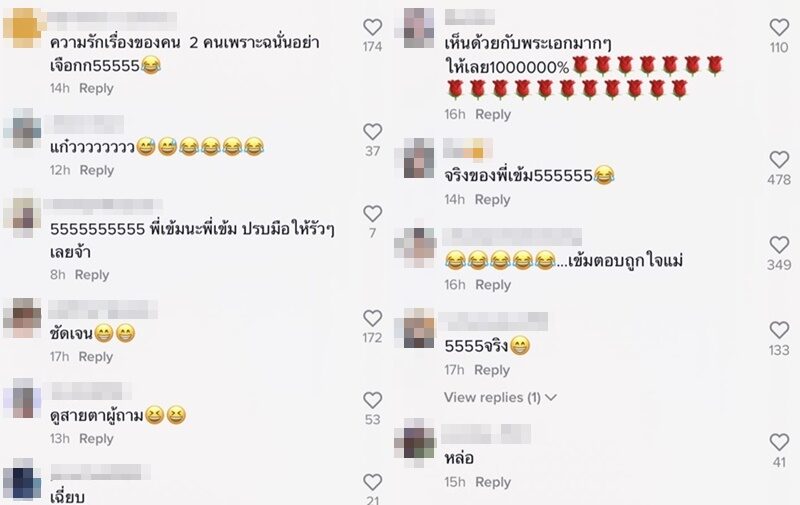The image size is (800, 505).
Task: Heart the ชัดเจน comment with 172 likes
Action: [372, 318]
